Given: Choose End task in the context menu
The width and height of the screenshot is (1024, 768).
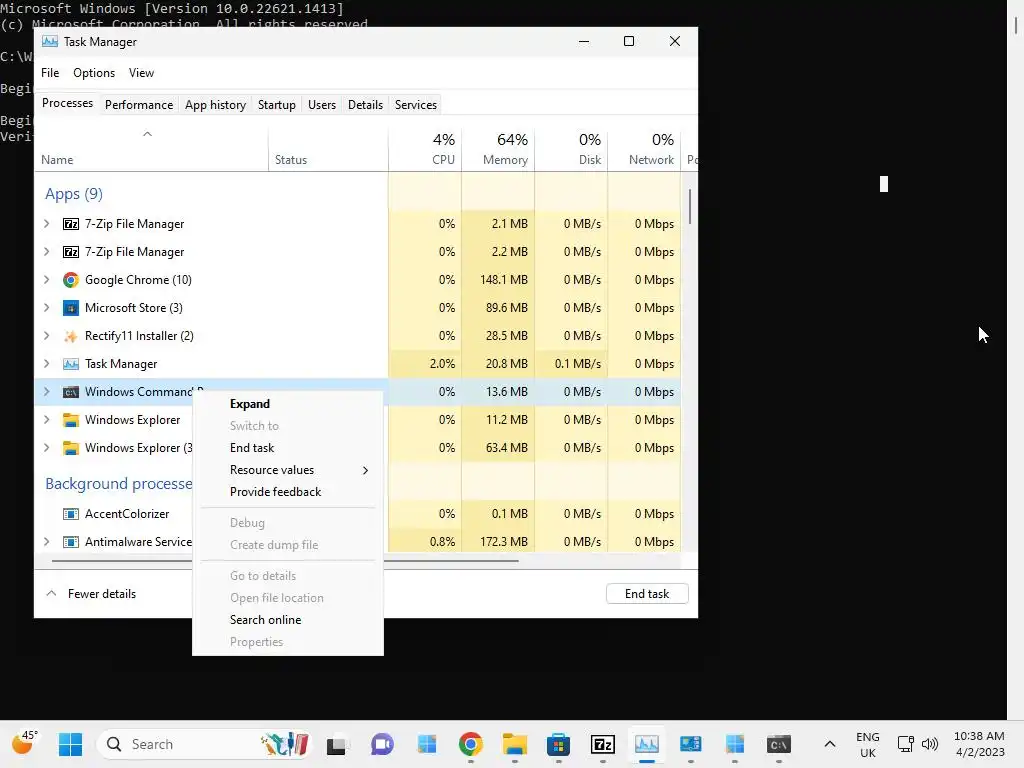Looking at the screenshot, I should [288, 448].
